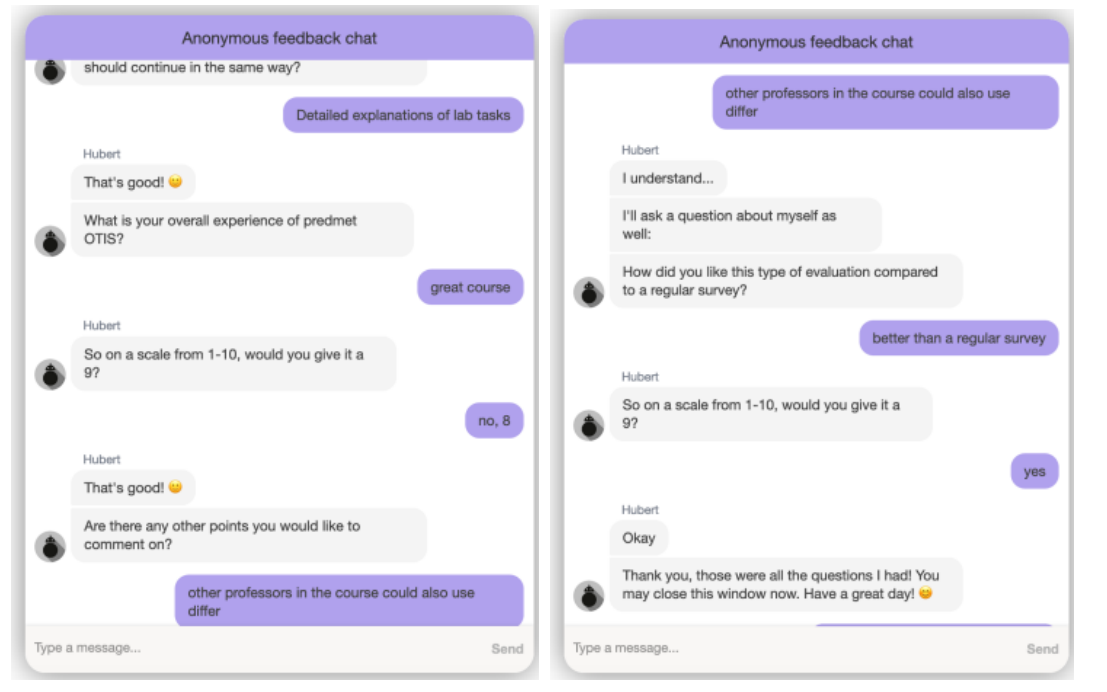The width and height of the screenshot is (1107, 692).
Task: Focus the message input in the left chat
Action: 250,648
